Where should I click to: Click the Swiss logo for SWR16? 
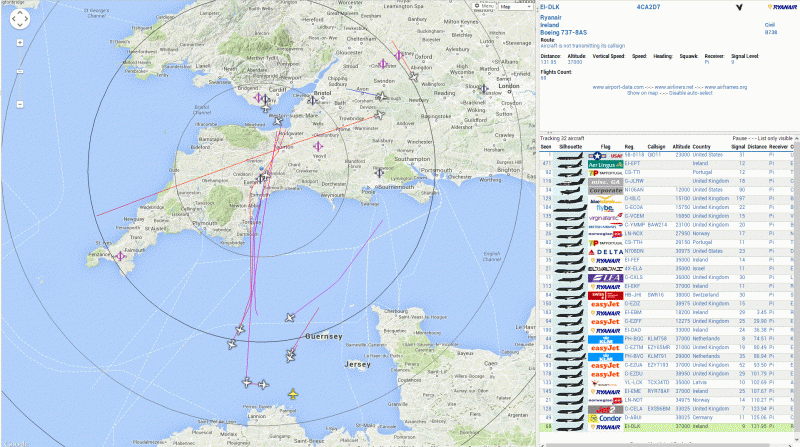coord(605,295)
